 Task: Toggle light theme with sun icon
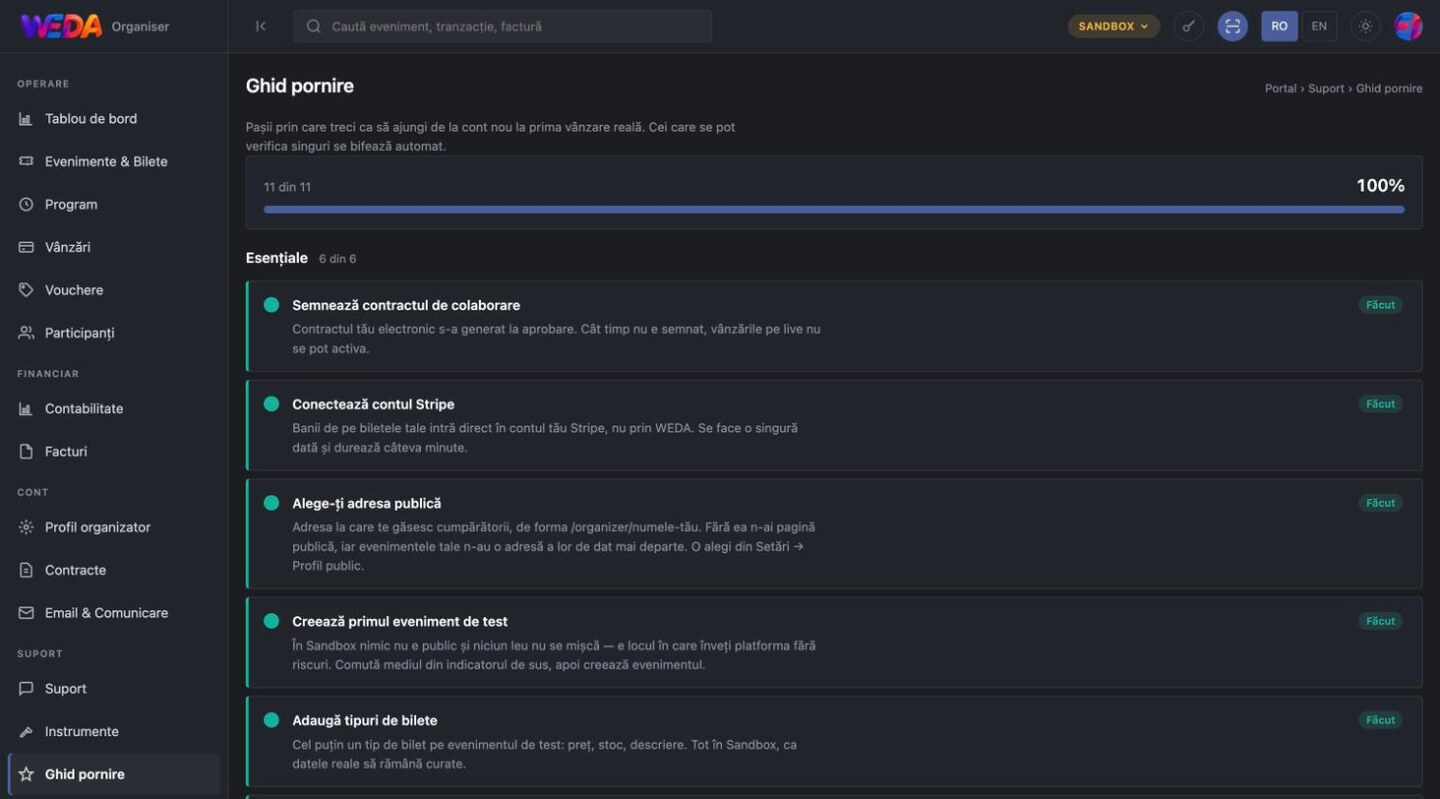pos(1365,26)
